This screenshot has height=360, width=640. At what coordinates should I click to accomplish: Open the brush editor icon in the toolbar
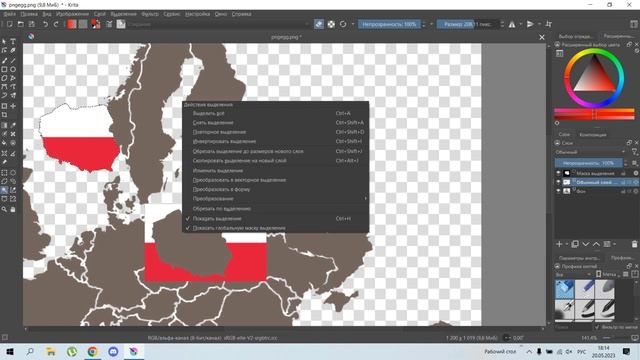coord(109,24)
